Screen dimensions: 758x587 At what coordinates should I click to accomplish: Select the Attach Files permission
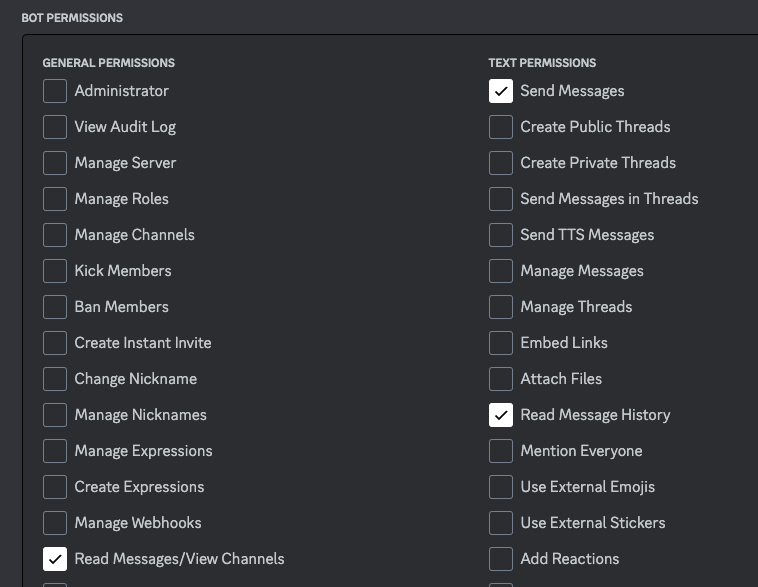coord(501,379)
